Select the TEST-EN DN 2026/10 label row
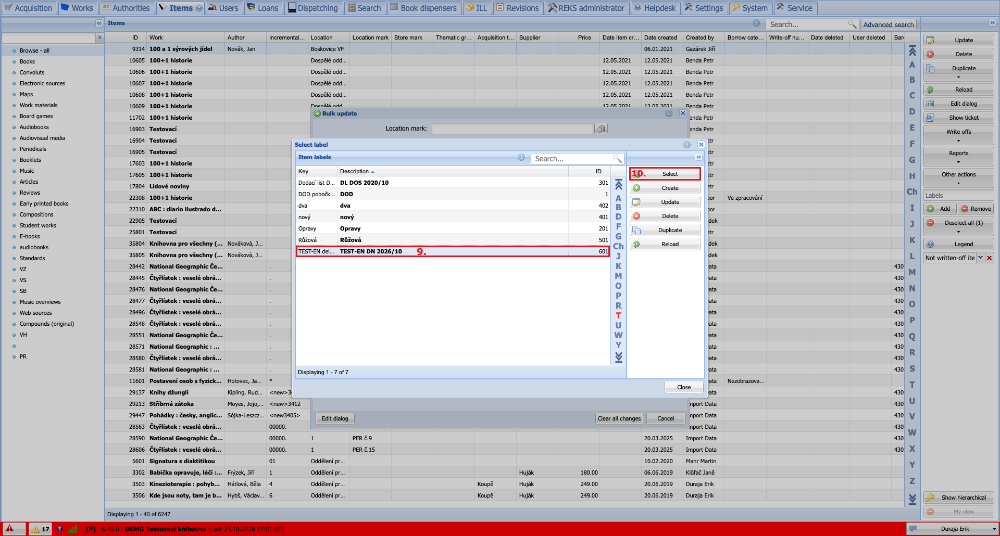The width and height of the screenshot is (1000, 536). 452,251
